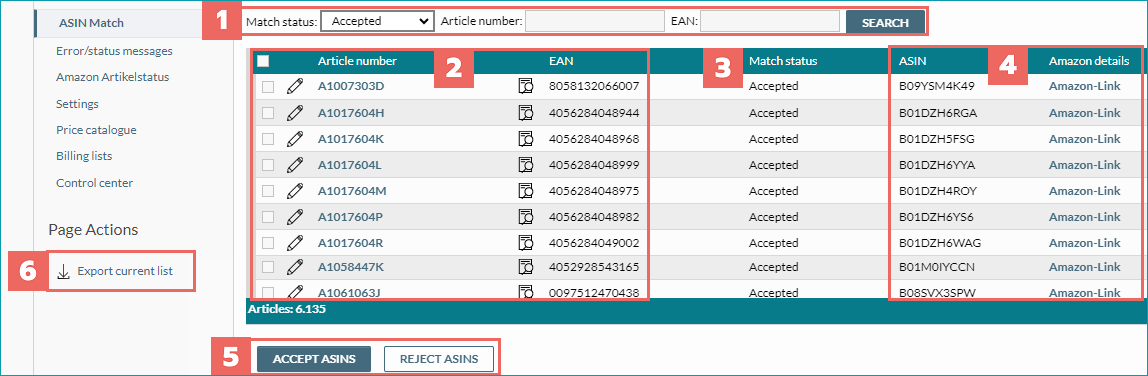Edit article A1017604L with pencil icon

(294, 165)
